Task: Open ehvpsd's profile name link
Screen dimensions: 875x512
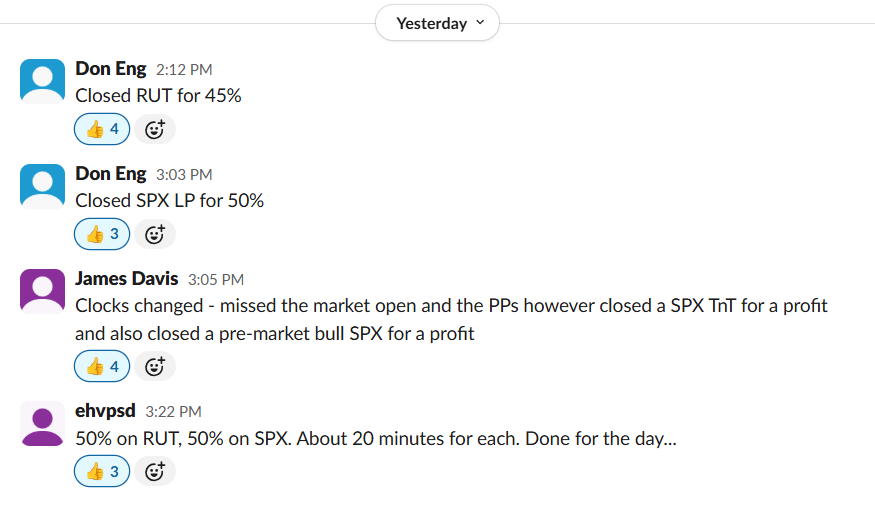Action: click(x=105, y=411)
